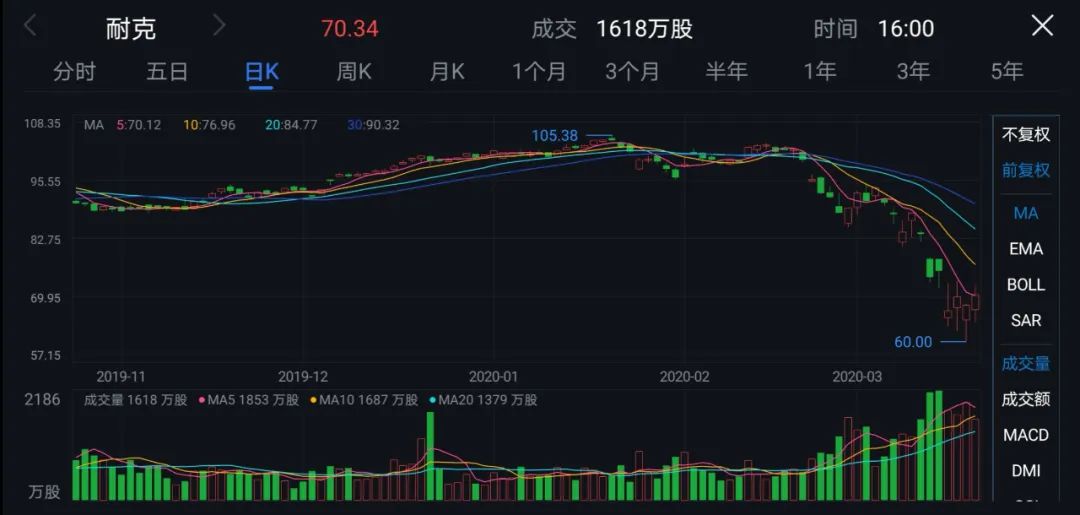
Task: Select DMI sub-chart indicator
Action: click(1026, 471)
